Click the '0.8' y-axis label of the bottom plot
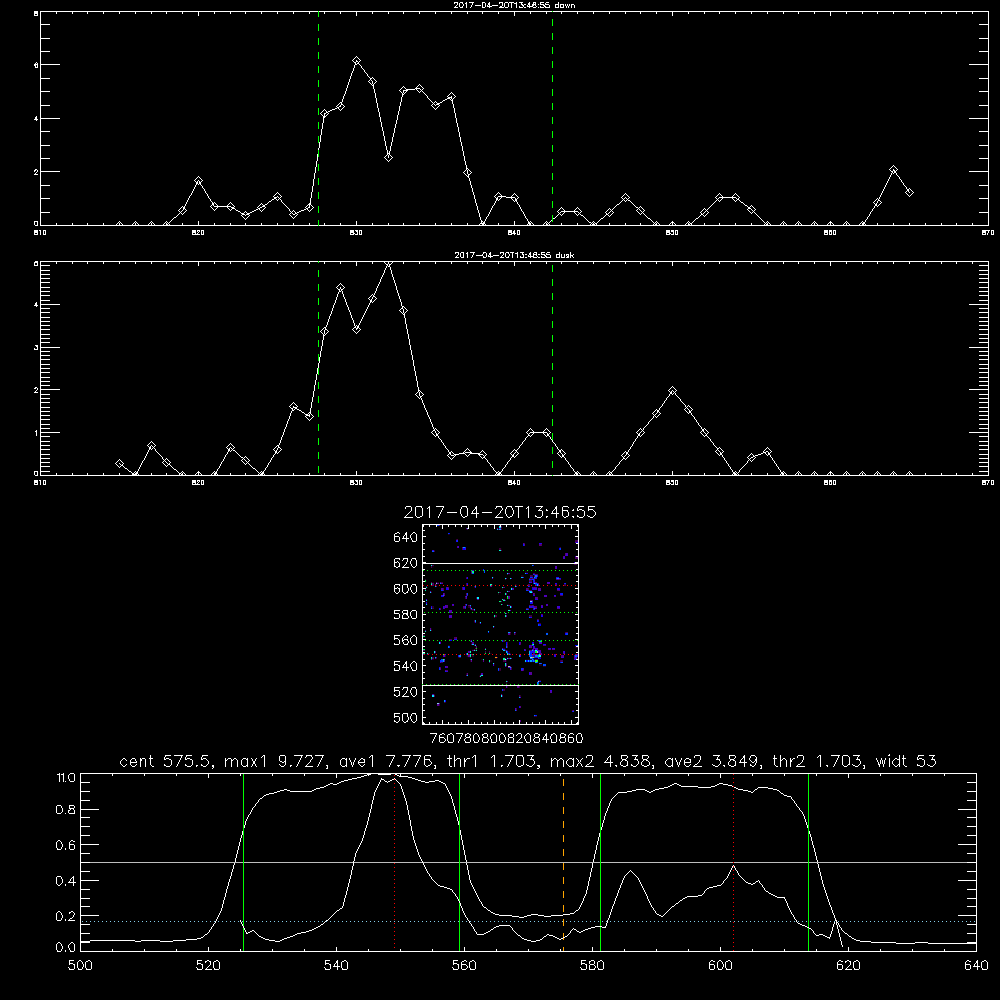The image size is (1000, 1000). tap(66, 810)
